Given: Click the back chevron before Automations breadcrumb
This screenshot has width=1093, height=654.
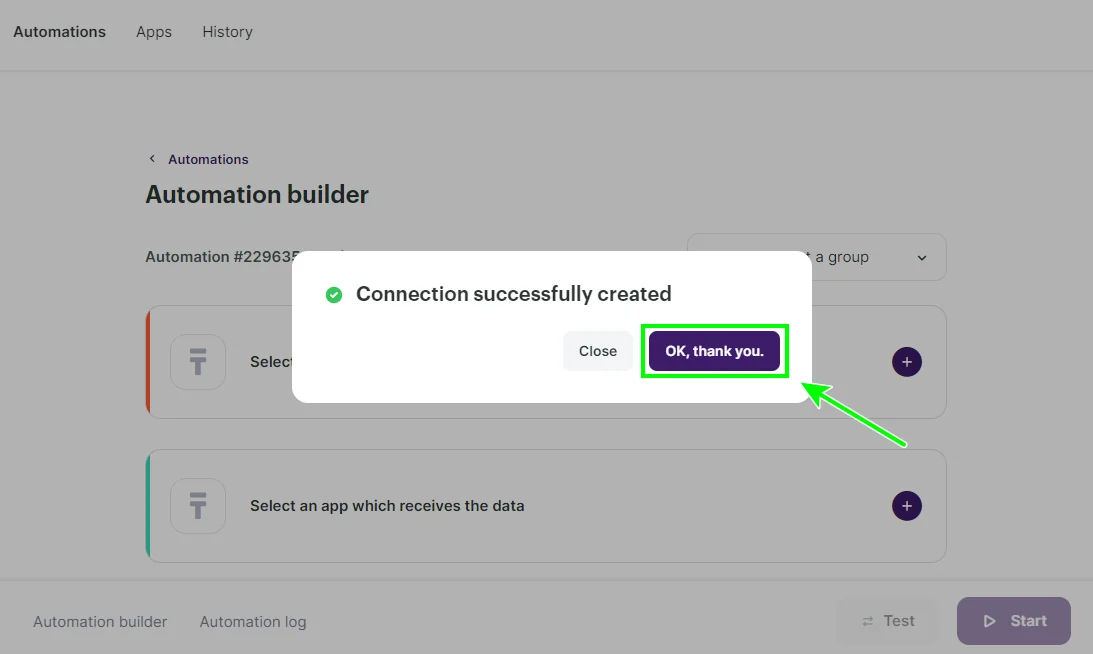Looking at the screenshot, I should coord(151,158).
